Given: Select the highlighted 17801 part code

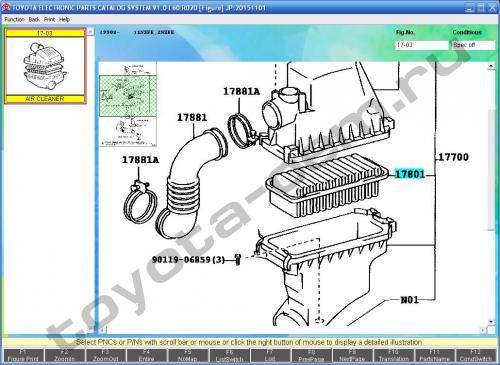Looking at the screenshot, I should (x=410, y=174).
